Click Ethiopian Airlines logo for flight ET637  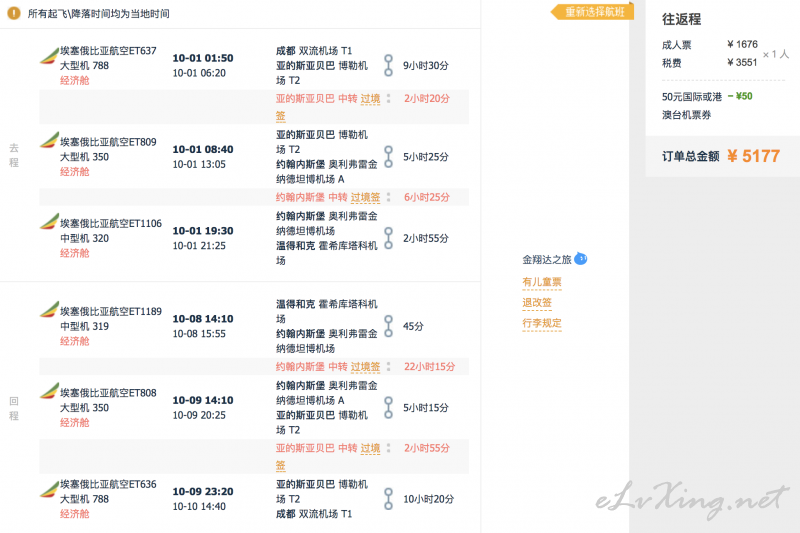click(x=48, y=56)
